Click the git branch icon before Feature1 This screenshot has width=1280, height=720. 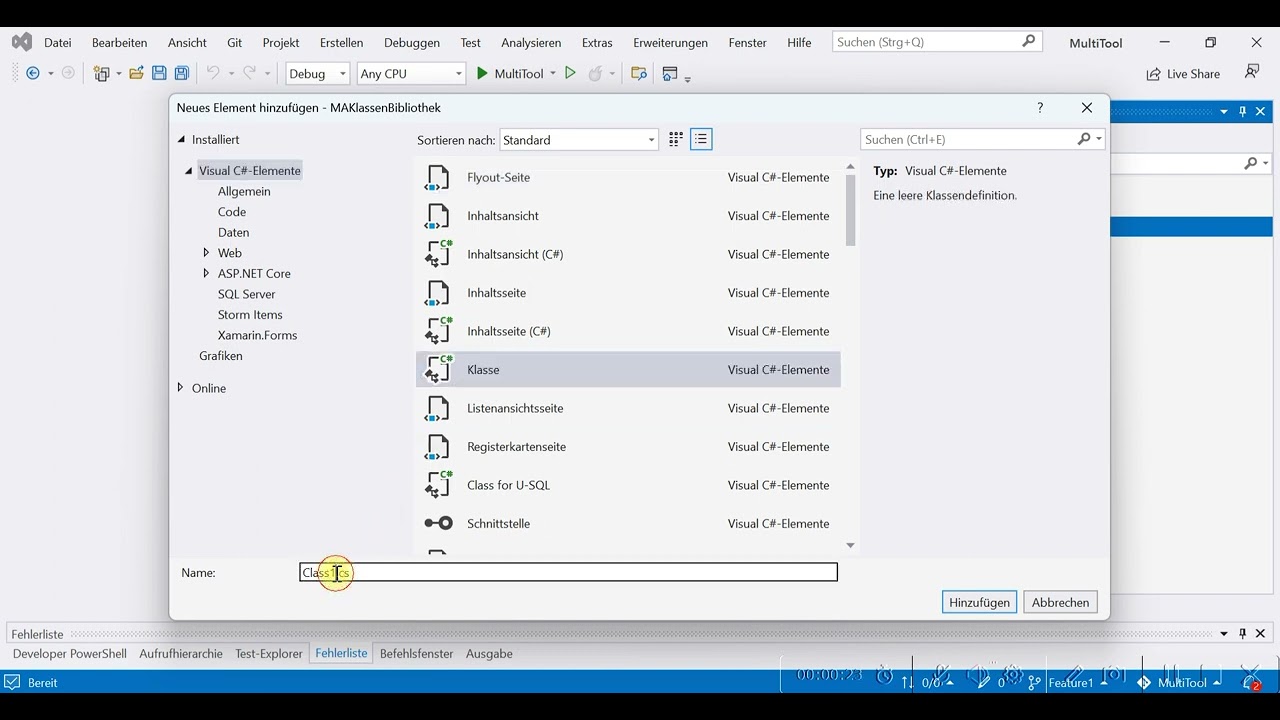click(1036, 682)
